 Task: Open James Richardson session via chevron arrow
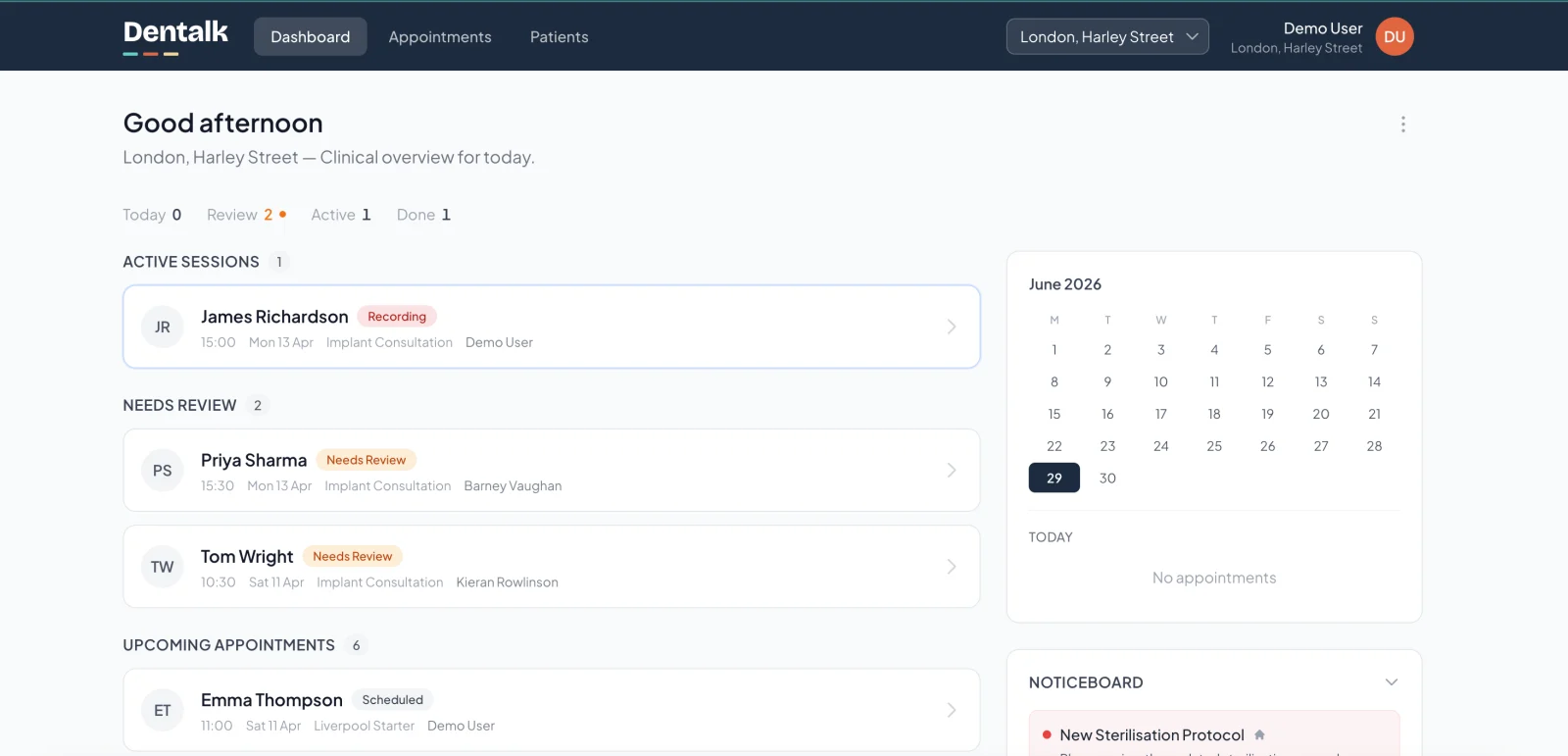click(951, 327)
